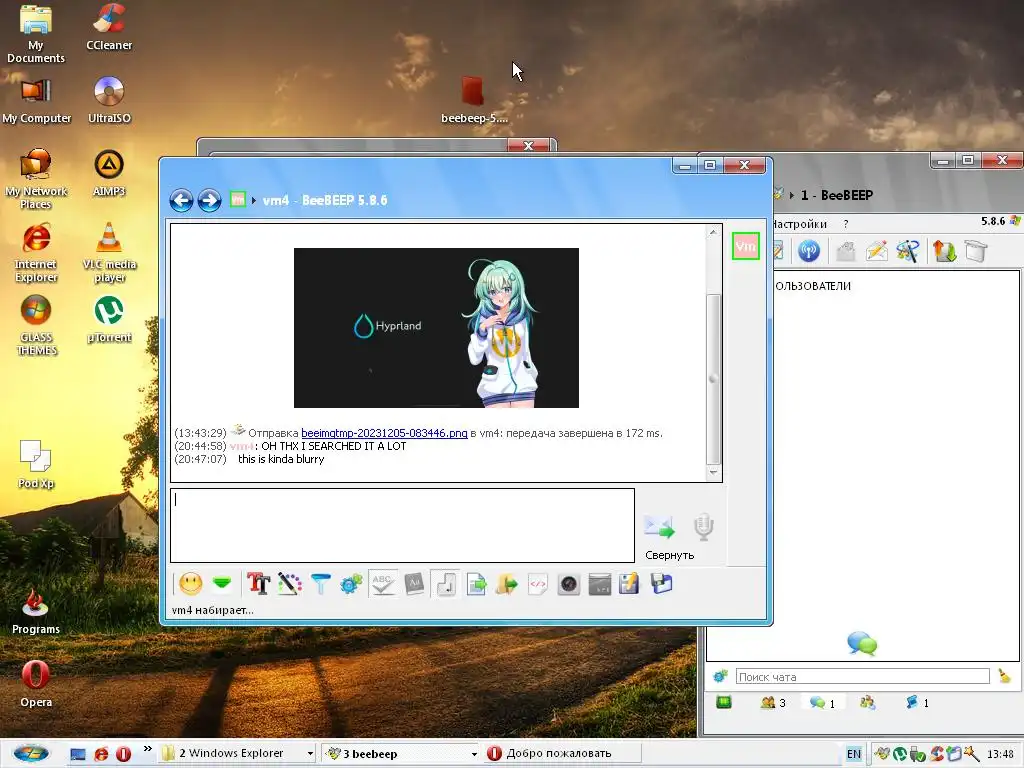Open the font color picker pencil icon
This screenshot has height=768, width=1024.
(289, 583)
